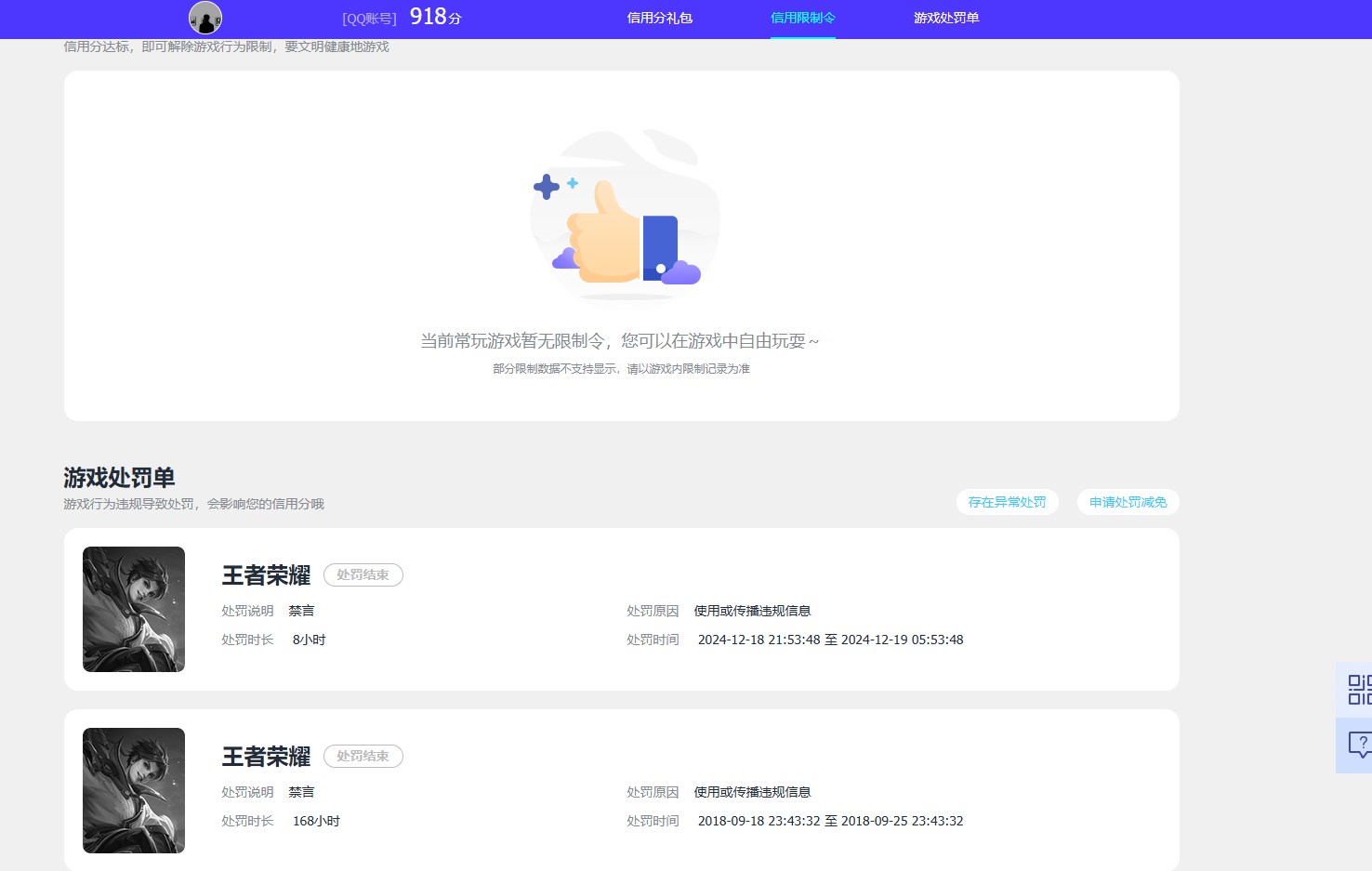
Task: Open game thumbnail of the 168小时 penalty
Action: tap(134, 790)
